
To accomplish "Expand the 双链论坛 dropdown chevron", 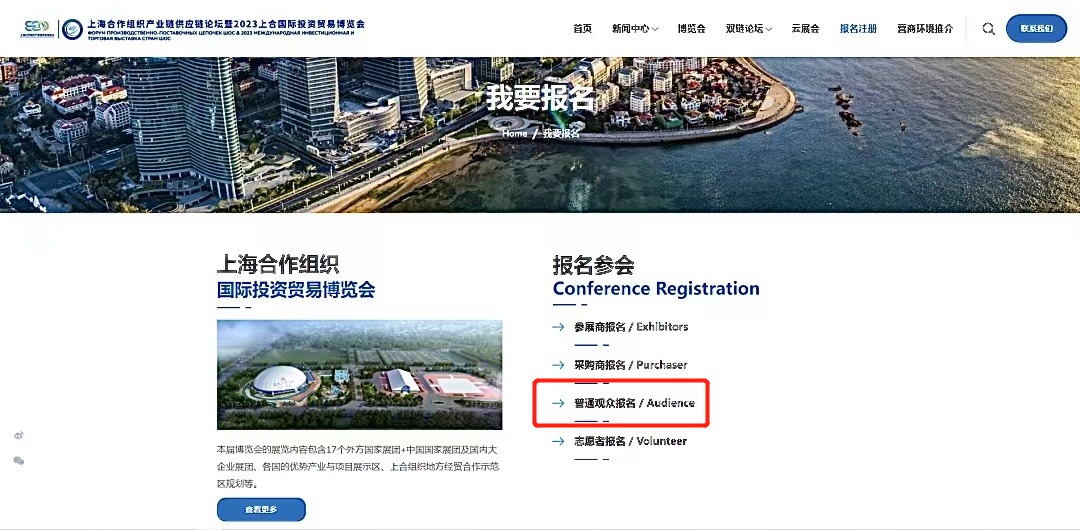I will pos(769,29).
